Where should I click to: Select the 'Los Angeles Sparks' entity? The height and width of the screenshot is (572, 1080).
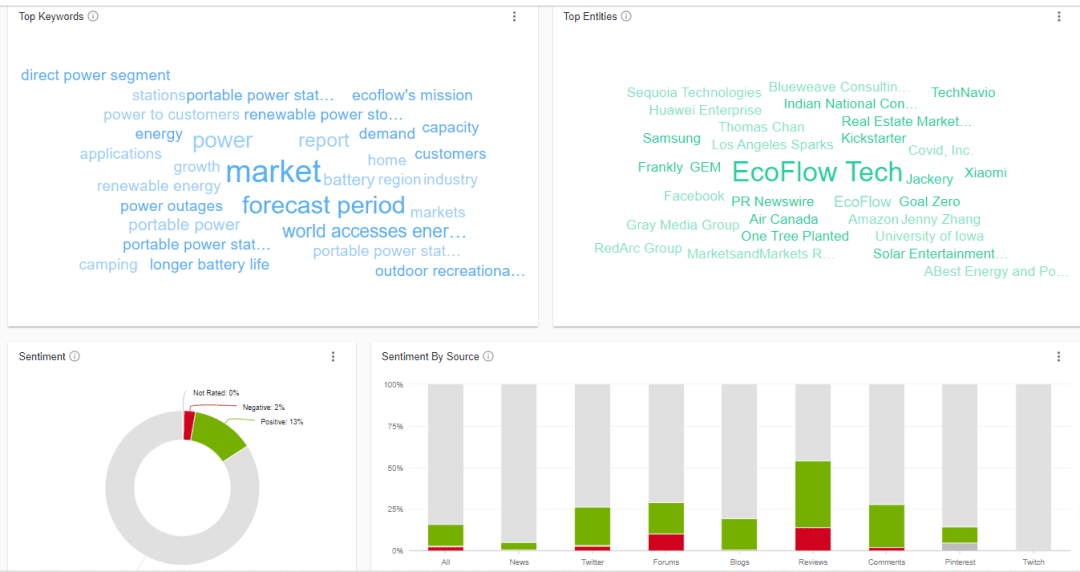pos(772,145)
